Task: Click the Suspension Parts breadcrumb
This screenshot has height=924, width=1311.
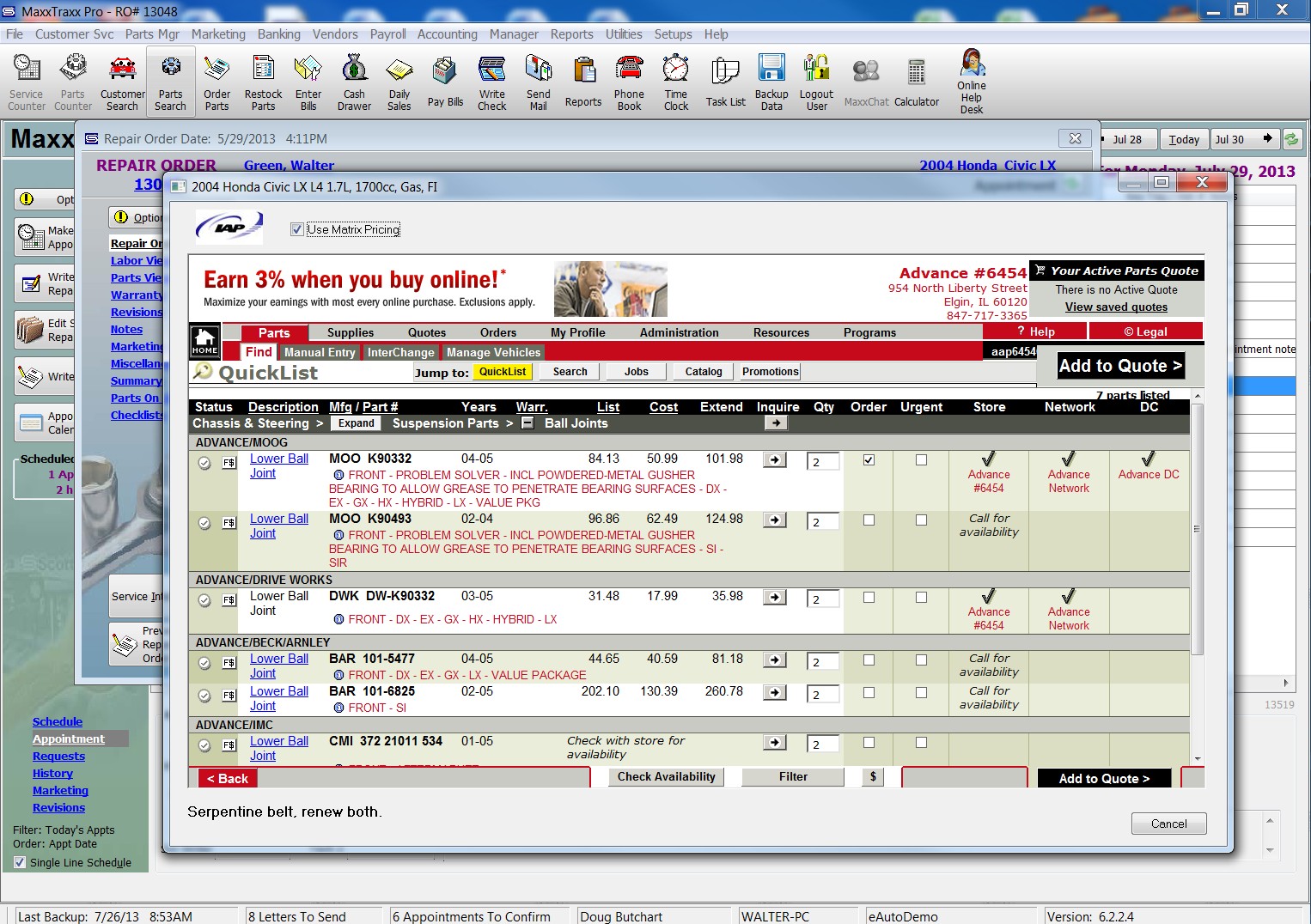Action: pyautogui.click(x=445, y=423)
